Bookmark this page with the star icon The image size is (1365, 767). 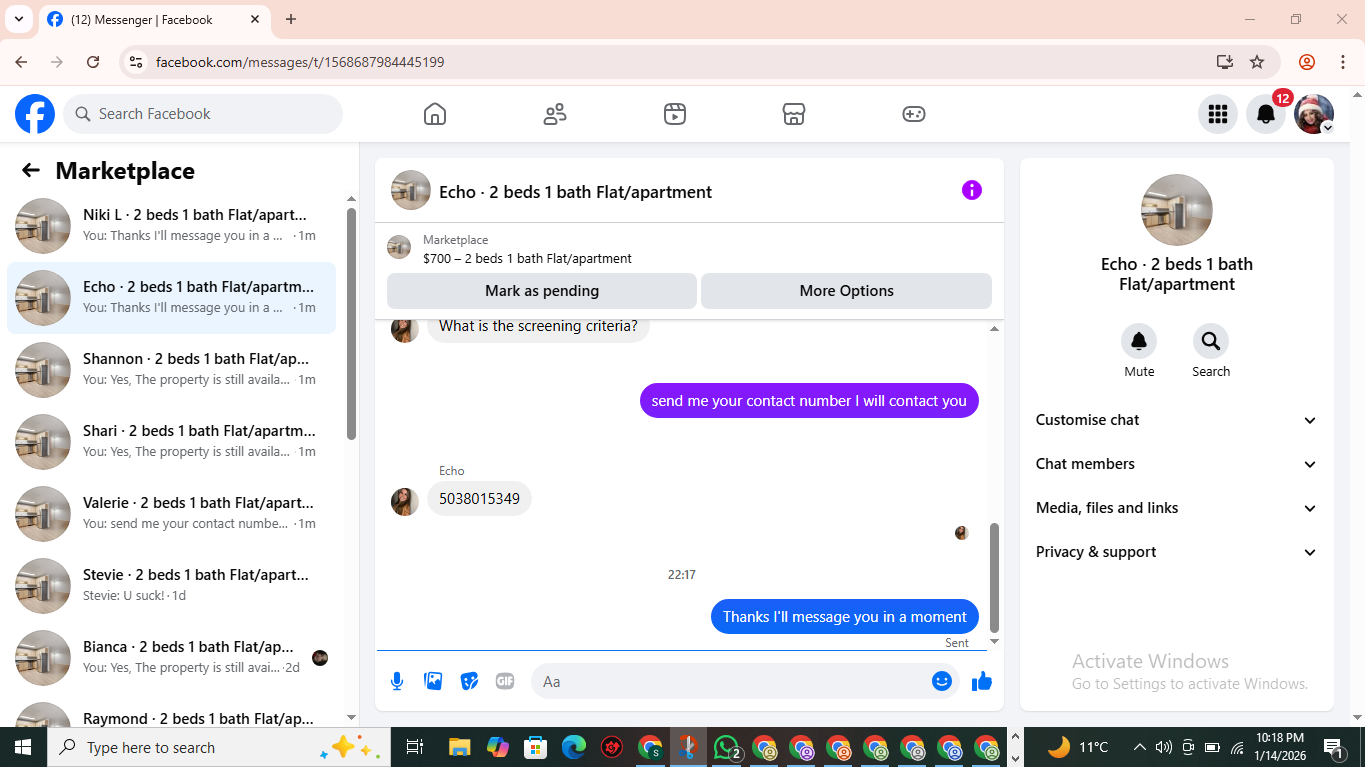click(1257, 62)
